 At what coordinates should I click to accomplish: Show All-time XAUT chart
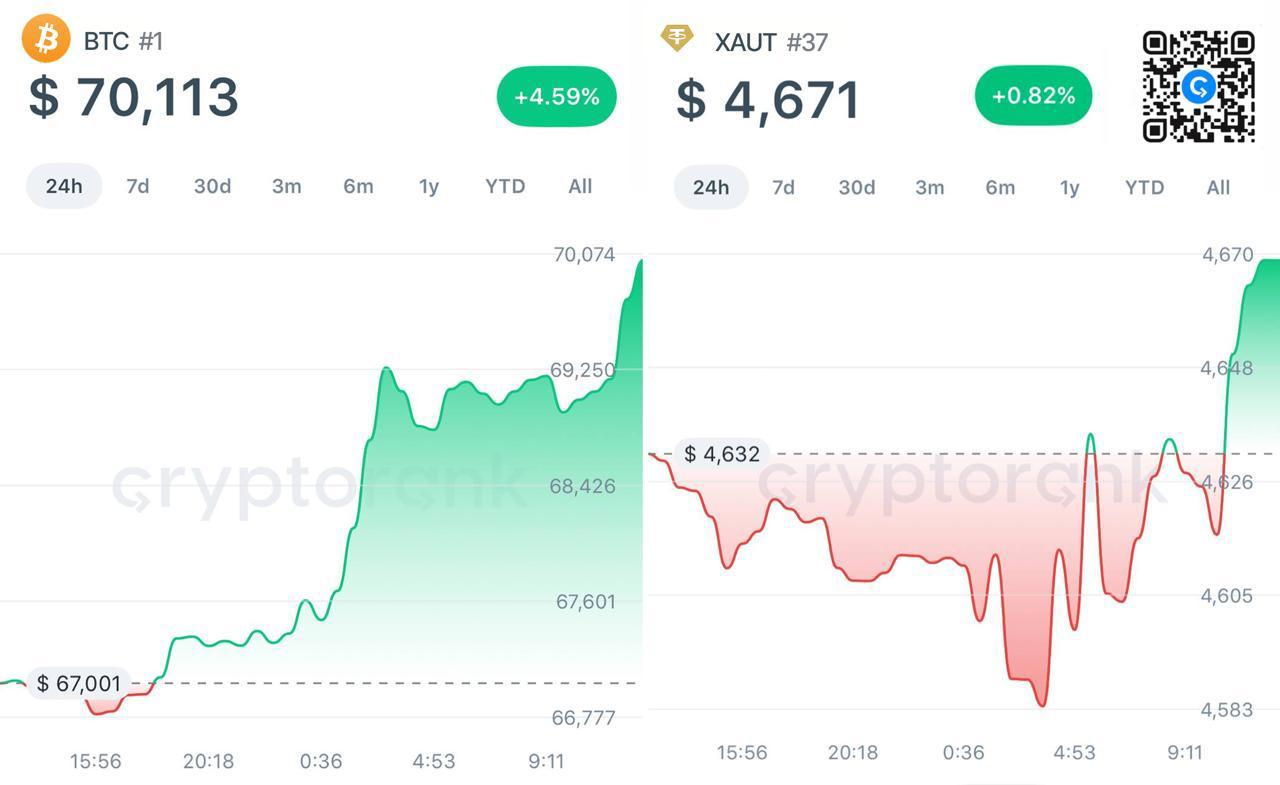pos(1218,187)
